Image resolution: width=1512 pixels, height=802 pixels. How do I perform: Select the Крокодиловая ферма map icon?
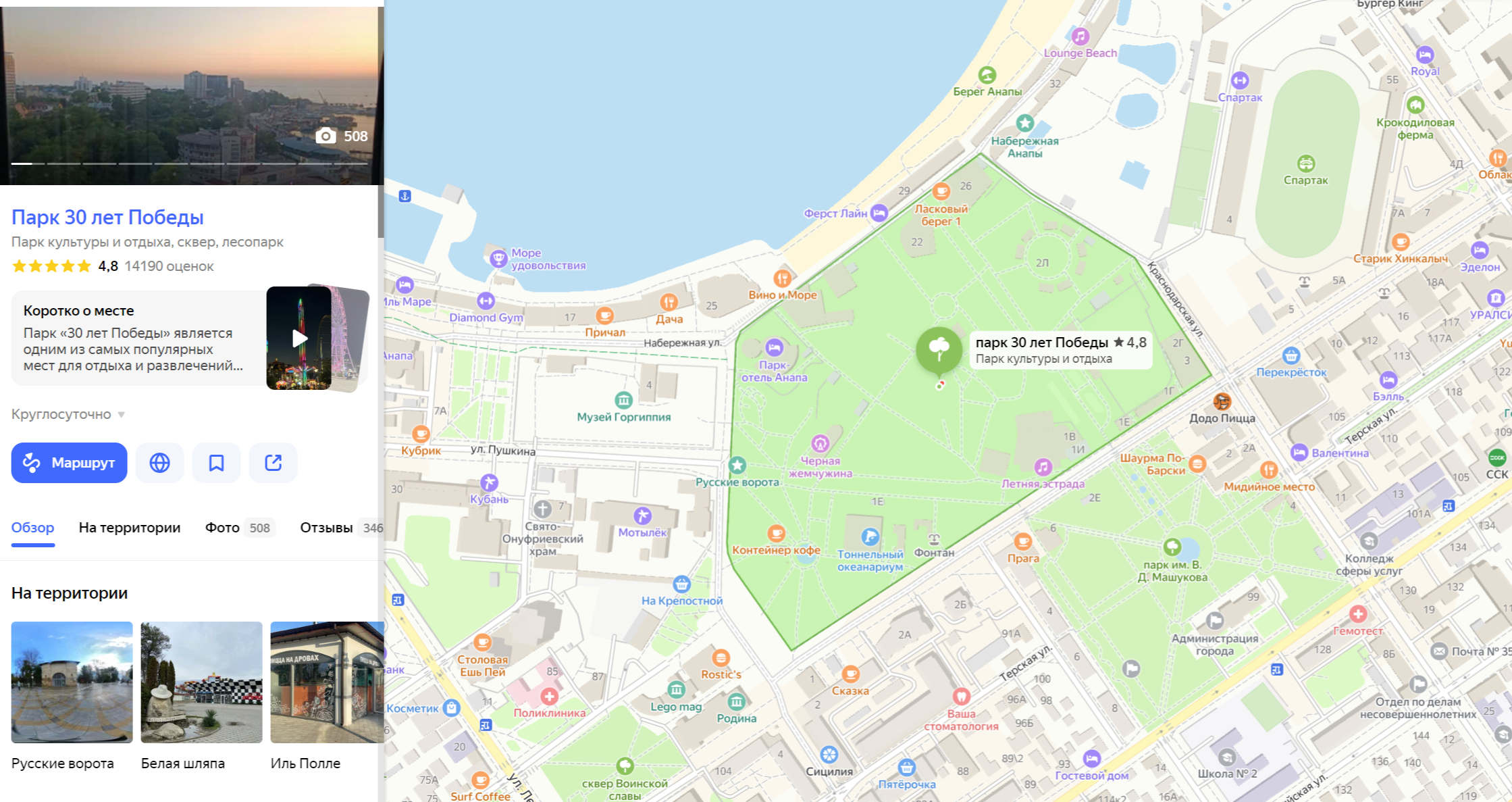click(x=1415, y=105)
